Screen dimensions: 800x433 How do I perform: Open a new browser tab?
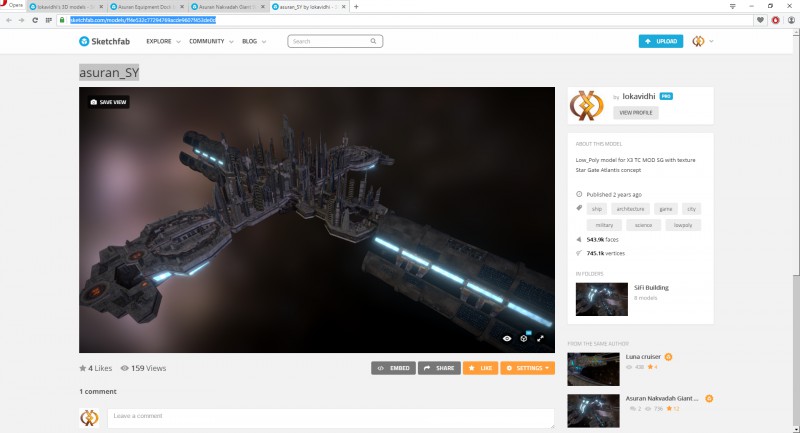(x=356, y=7)
